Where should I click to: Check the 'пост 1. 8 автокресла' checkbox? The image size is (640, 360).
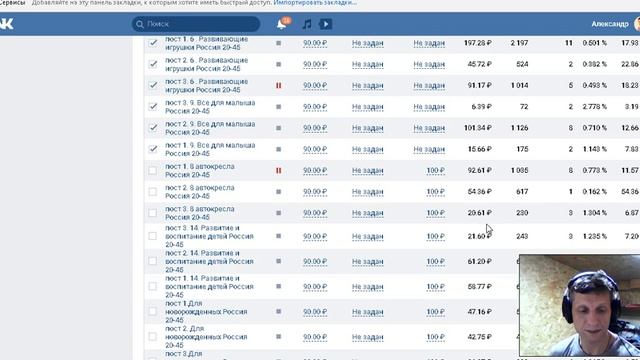(x=153, y=170)
